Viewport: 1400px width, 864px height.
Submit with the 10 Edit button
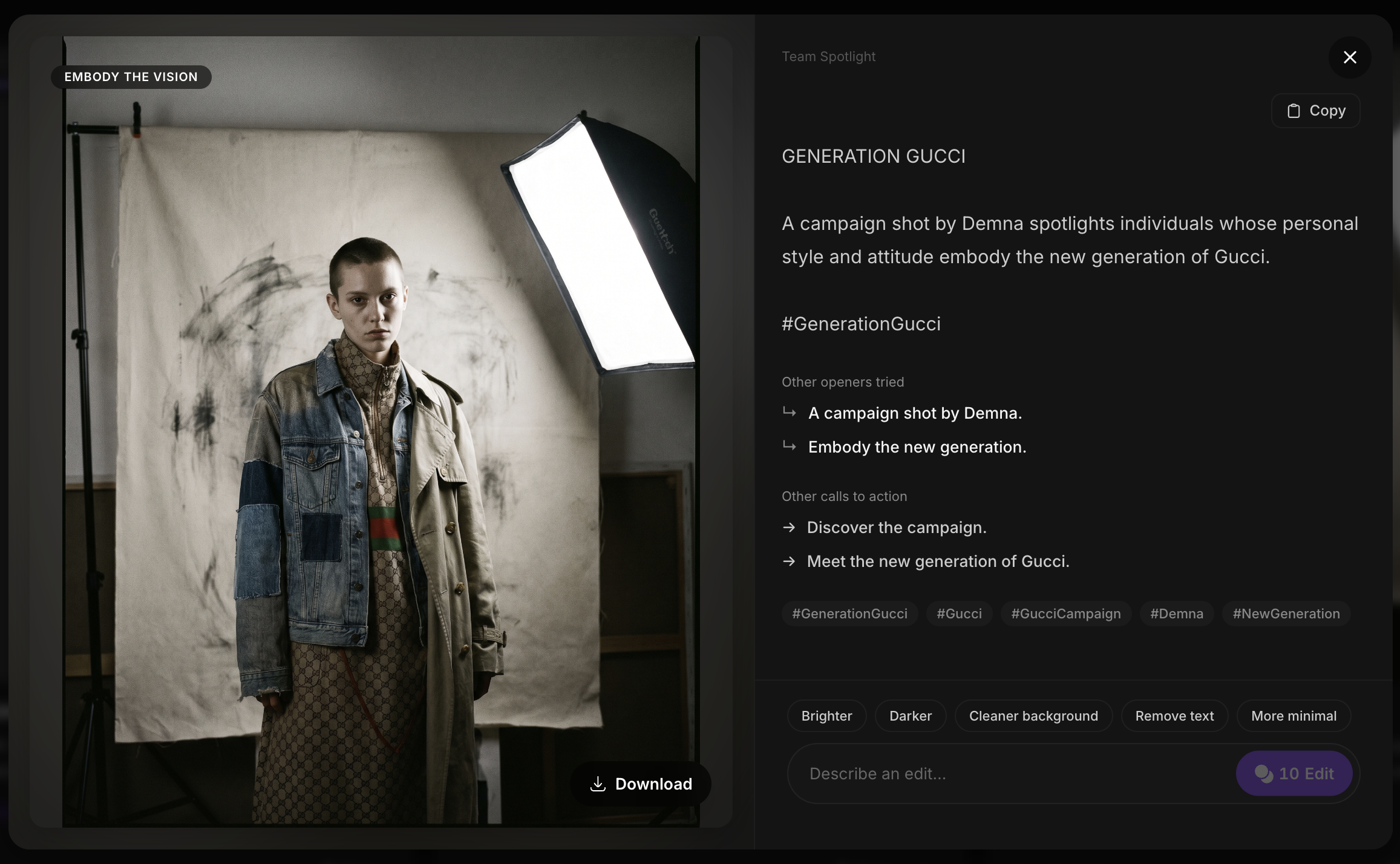[x=1294, y=774]
